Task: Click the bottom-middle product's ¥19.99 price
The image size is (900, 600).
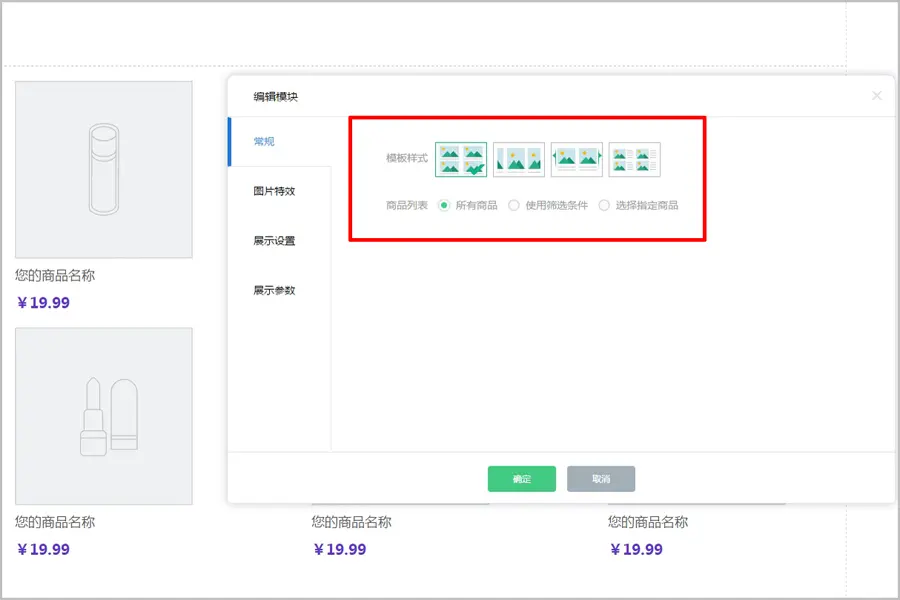Action: coord(340,549)
